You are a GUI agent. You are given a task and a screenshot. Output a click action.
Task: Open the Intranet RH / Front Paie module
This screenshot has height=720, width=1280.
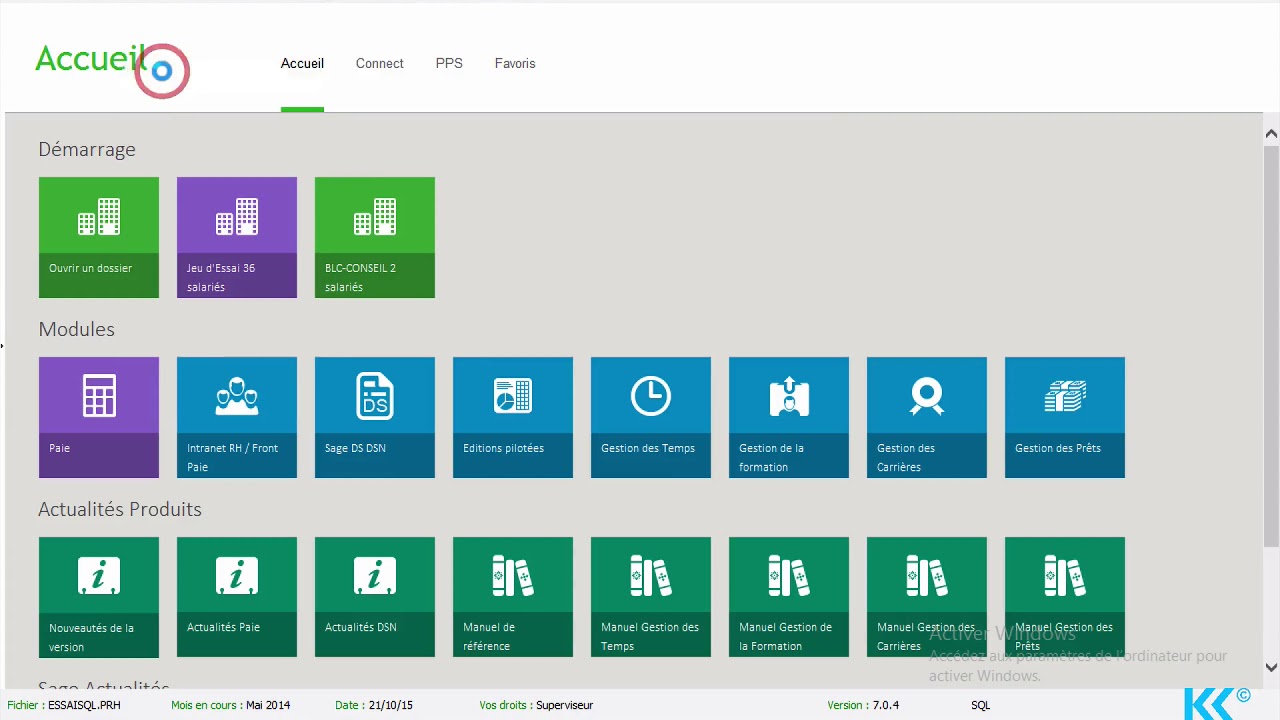coord(236,417)
